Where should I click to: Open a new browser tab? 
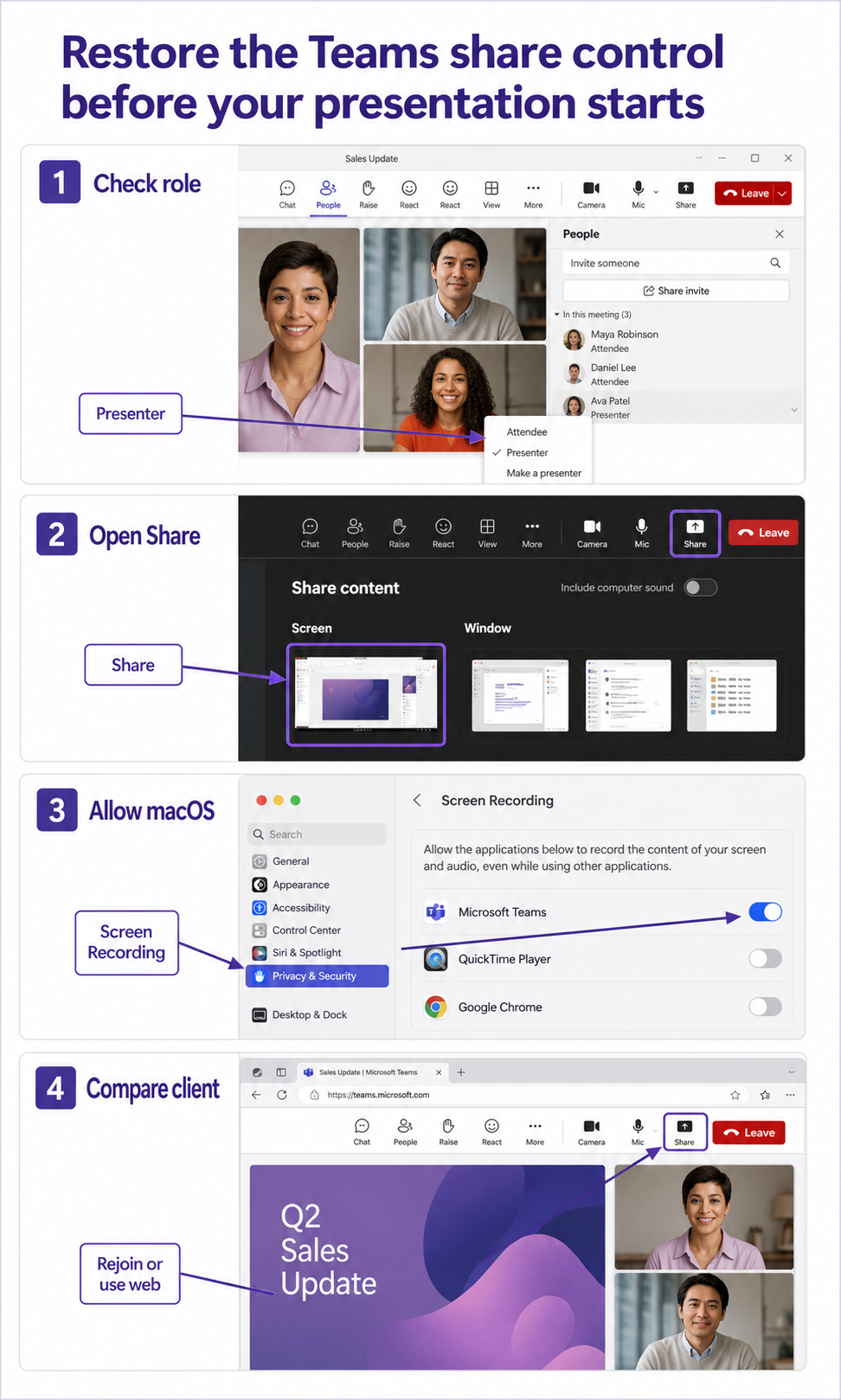461,1072
